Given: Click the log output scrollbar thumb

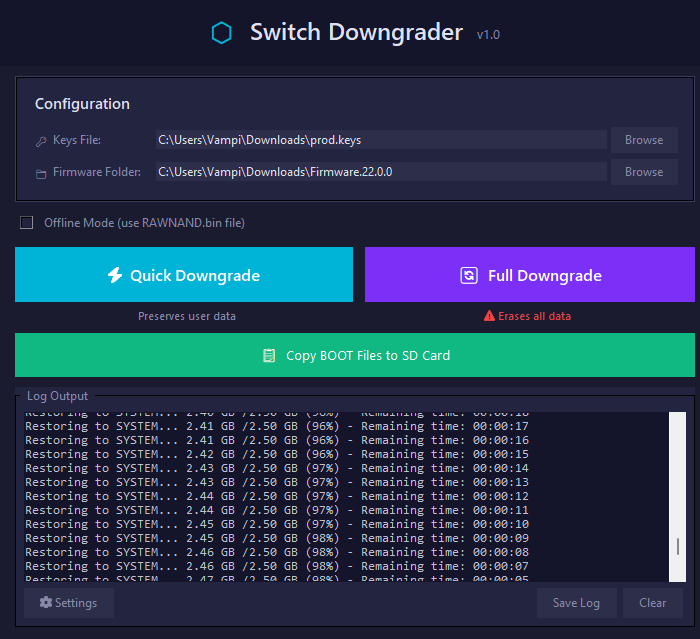Looking at the screenshot, I should pyautogui.click(x=678, y=546).
